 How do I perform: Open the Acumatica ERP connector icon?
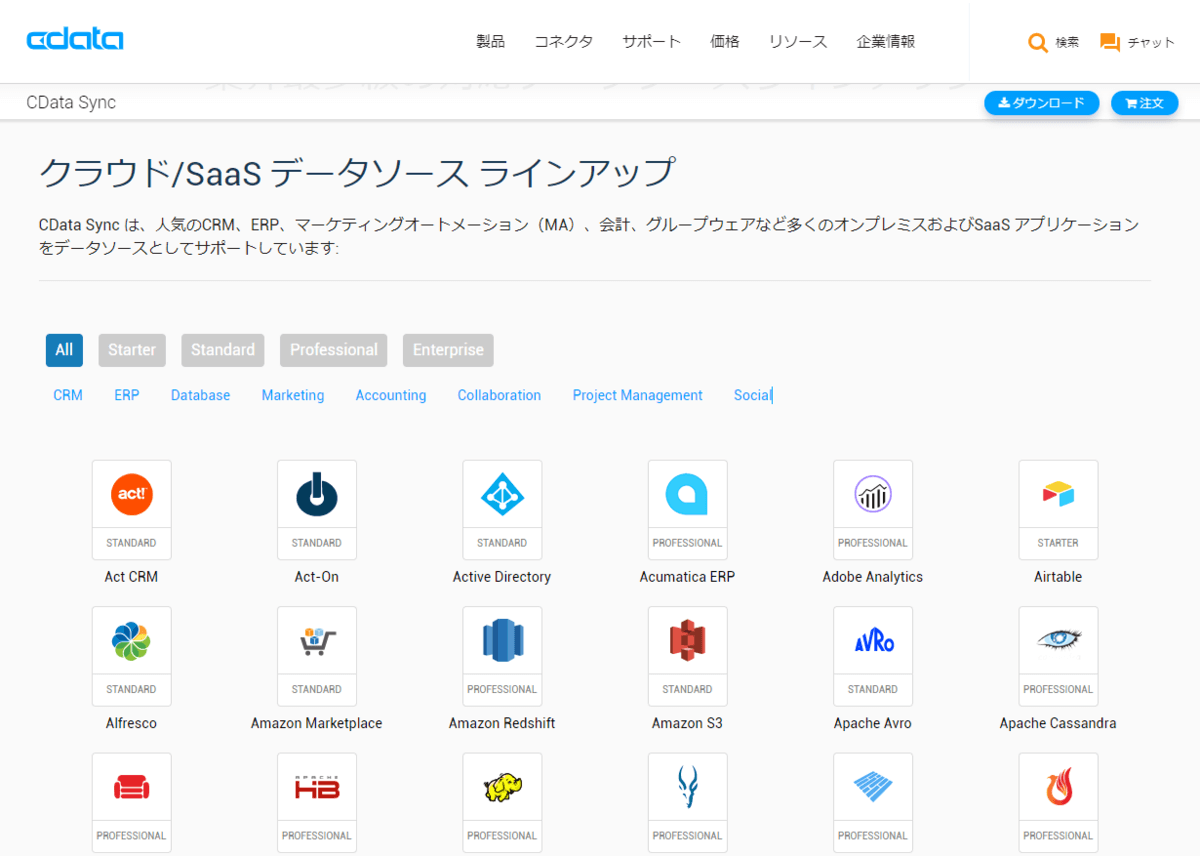pyautogui.click(x=687, y=495)
